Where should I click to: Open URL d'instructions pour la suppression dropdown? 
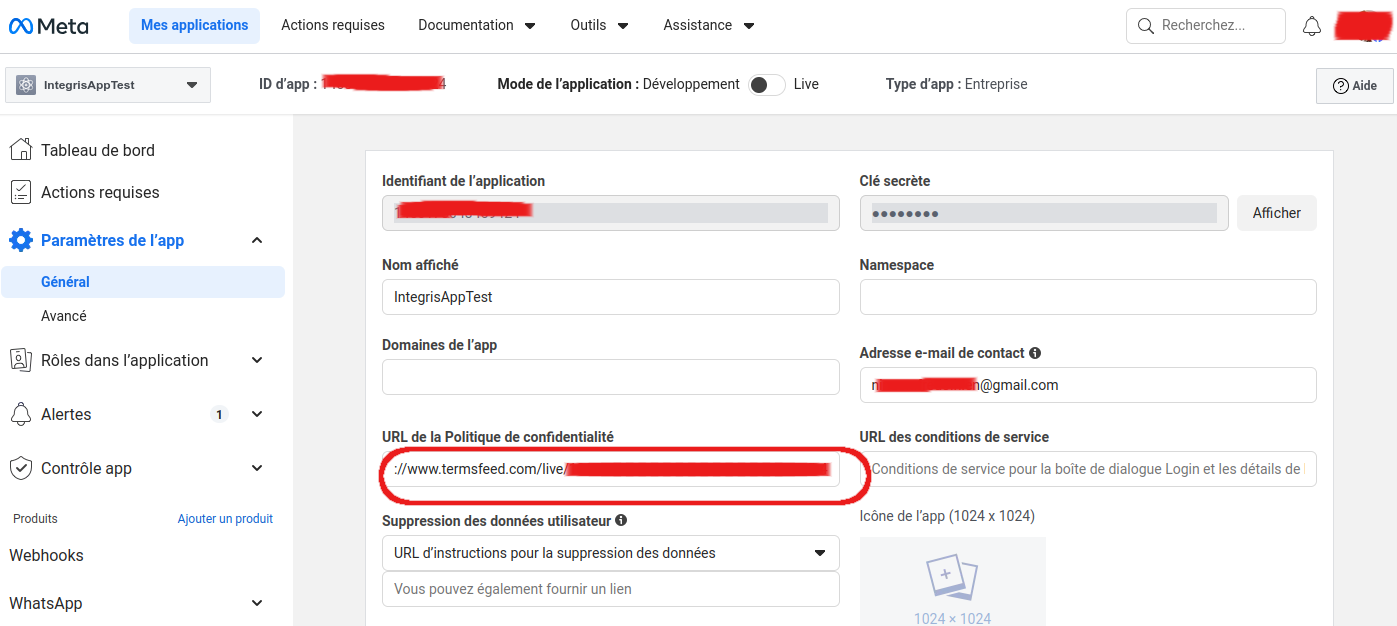pyautogui.click(x=611, y=553)
